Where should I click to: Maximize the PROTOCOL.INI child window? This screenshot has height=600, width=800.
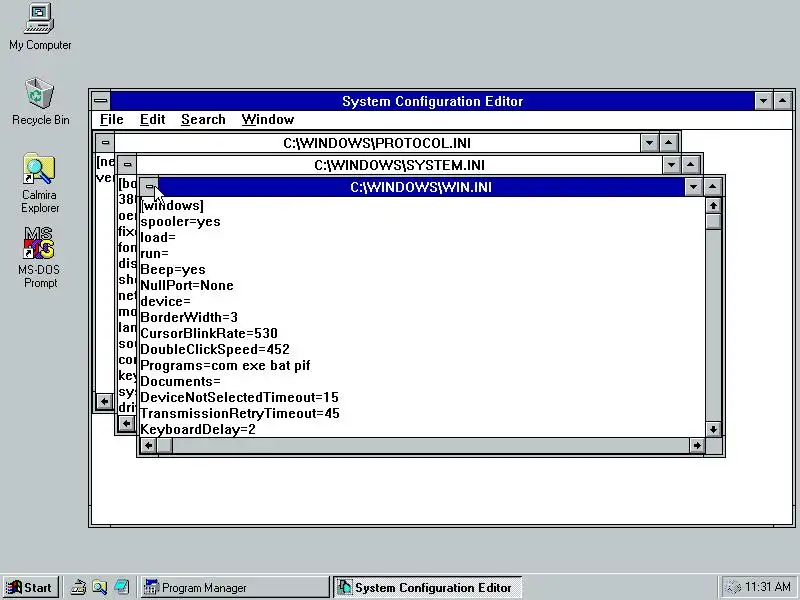669,143
